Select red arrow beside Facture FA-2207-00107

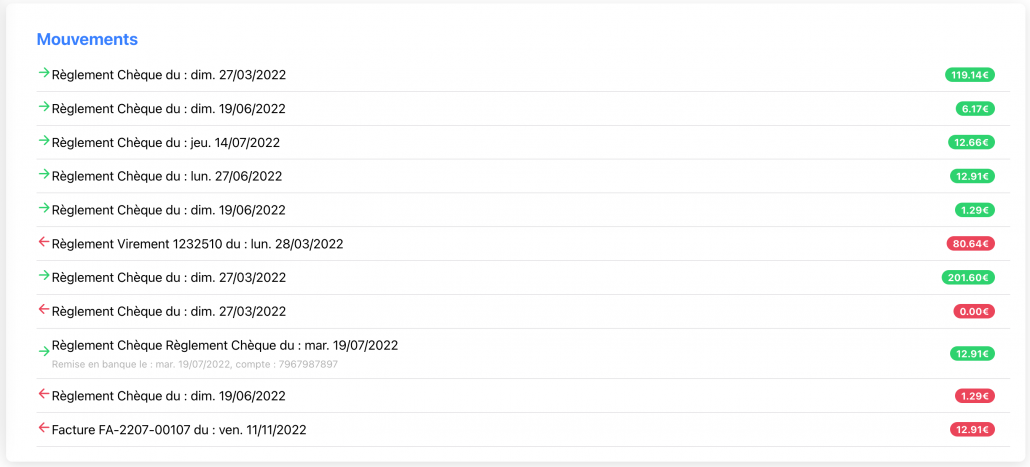click(43, 429)
